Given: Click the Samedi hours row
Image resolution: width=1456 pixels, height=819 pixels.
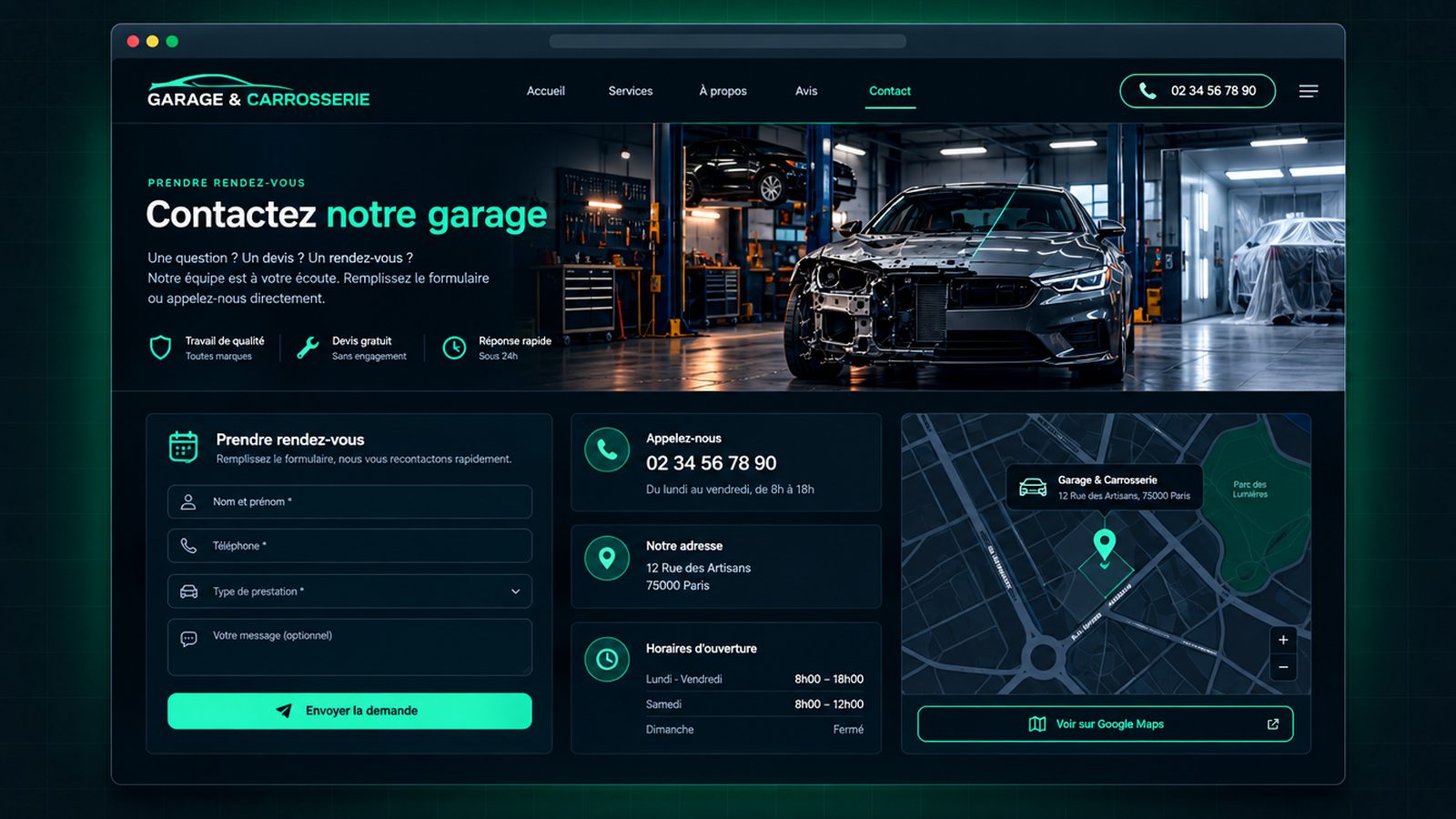Looking at the screenshot, I should tap(754, 704).
